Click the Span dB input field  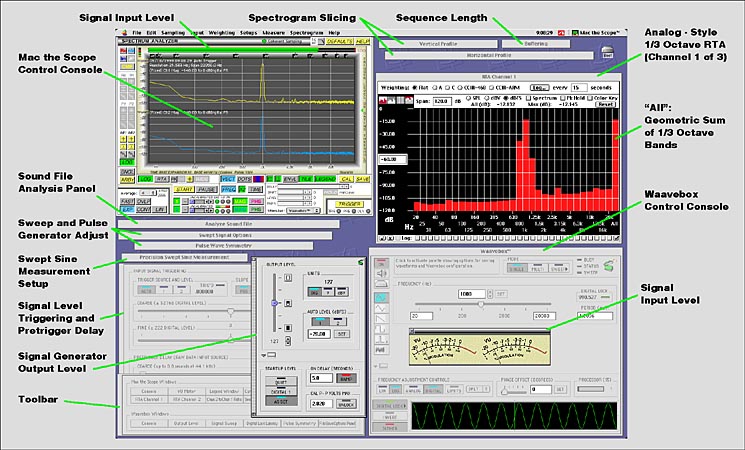click(442, 101)
